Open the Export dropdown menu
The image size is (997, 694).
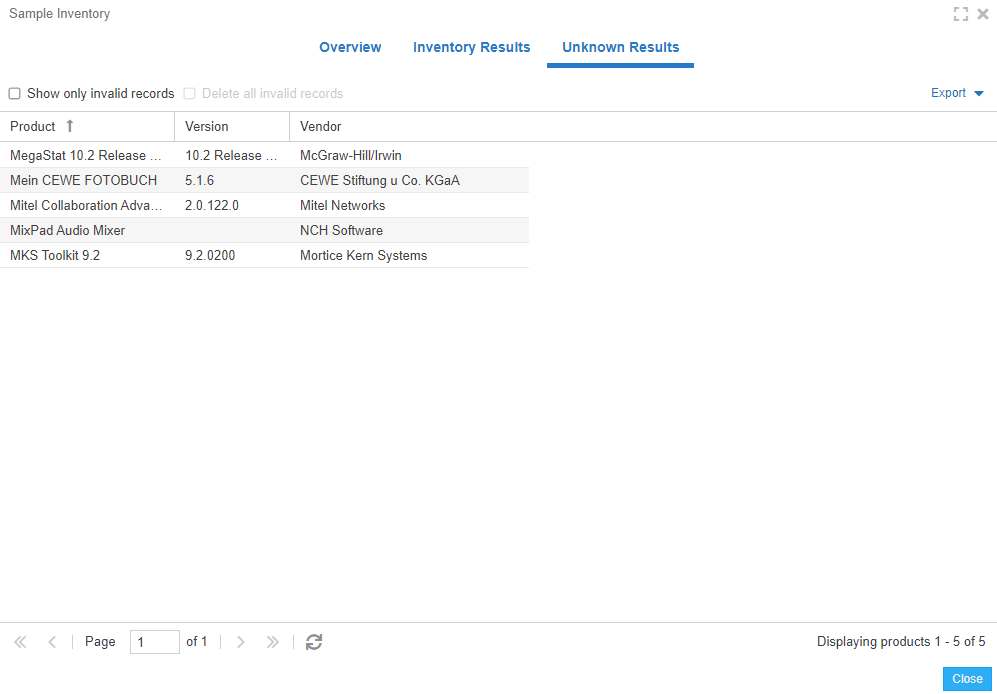[957, 93]
